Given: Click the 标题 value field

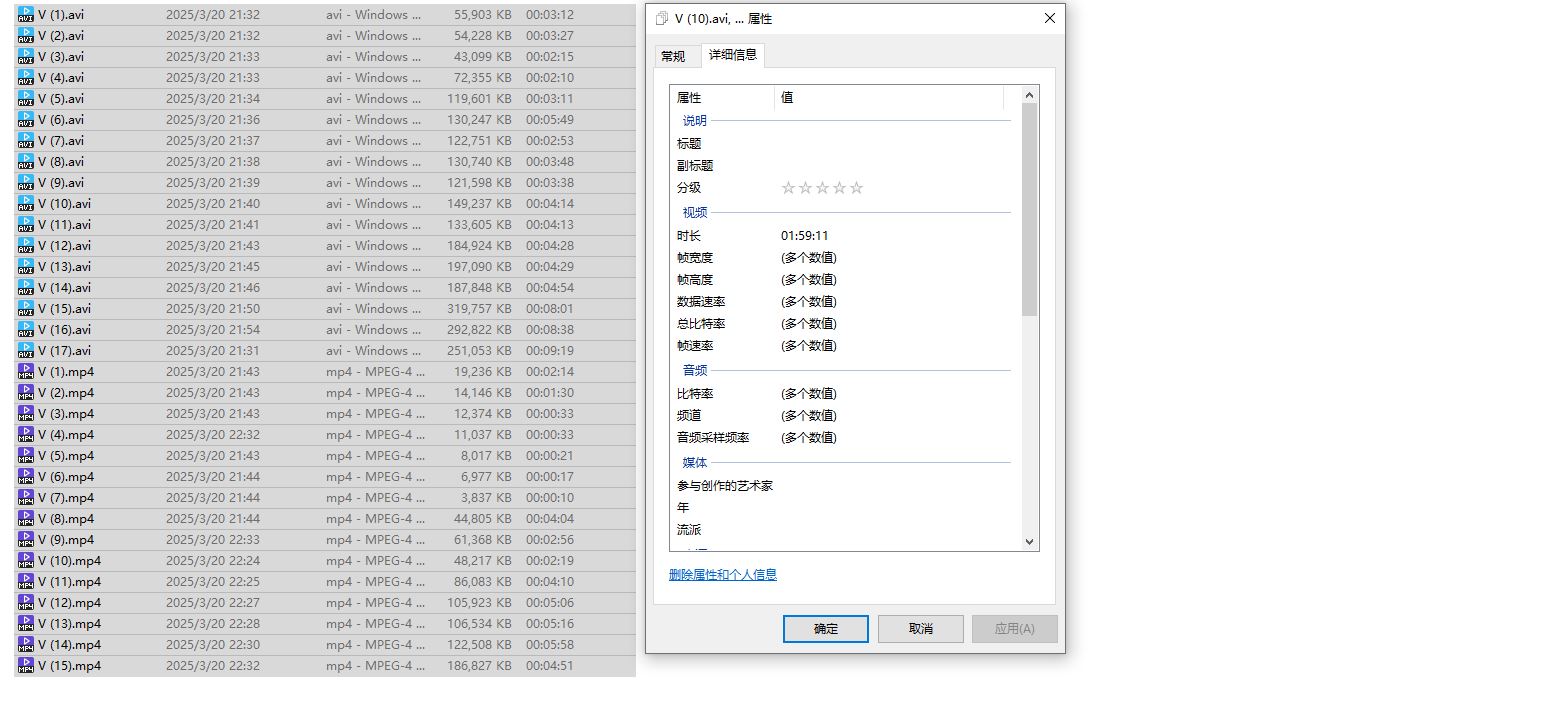Looking at the screenshot, I should [x=890, y=143].
